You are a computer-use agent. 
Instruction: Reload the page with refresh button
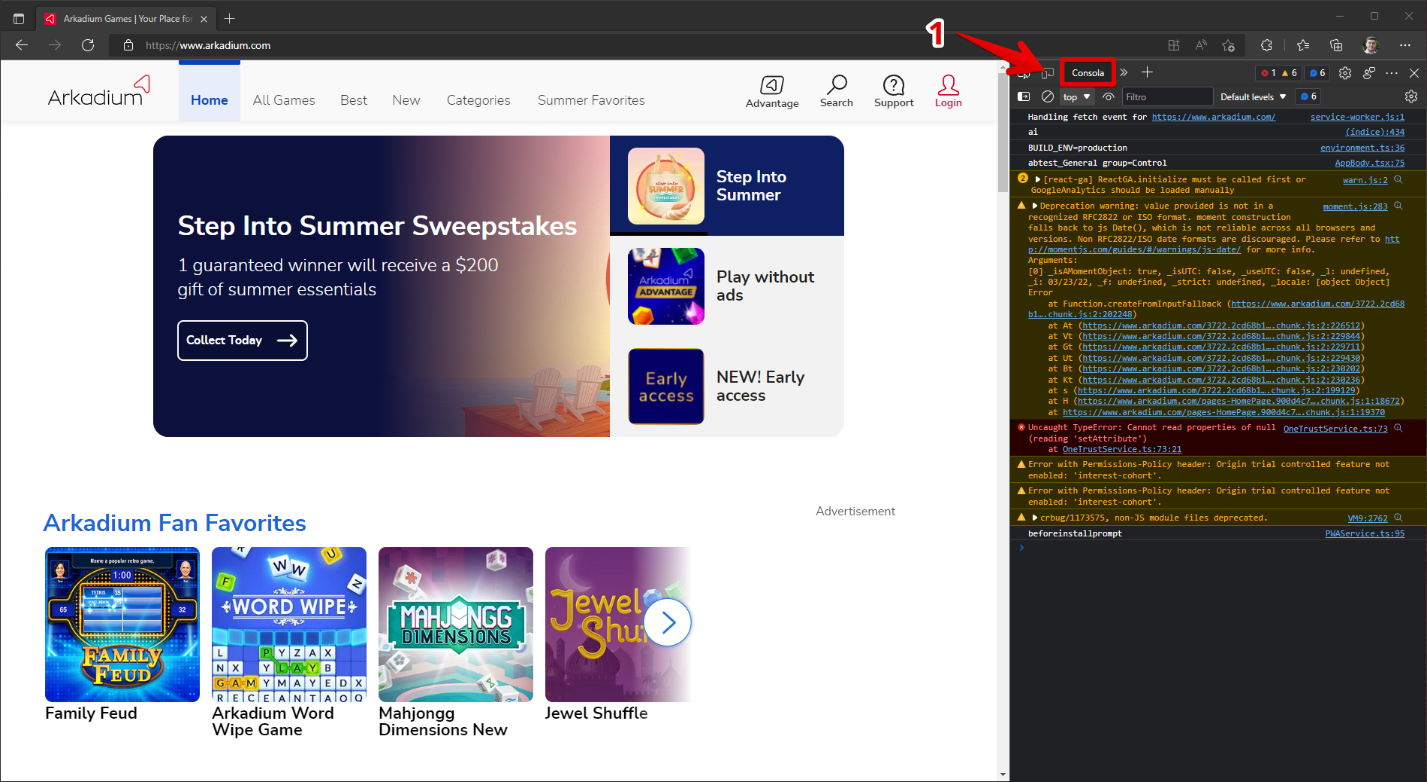click(x=88, y=45)
